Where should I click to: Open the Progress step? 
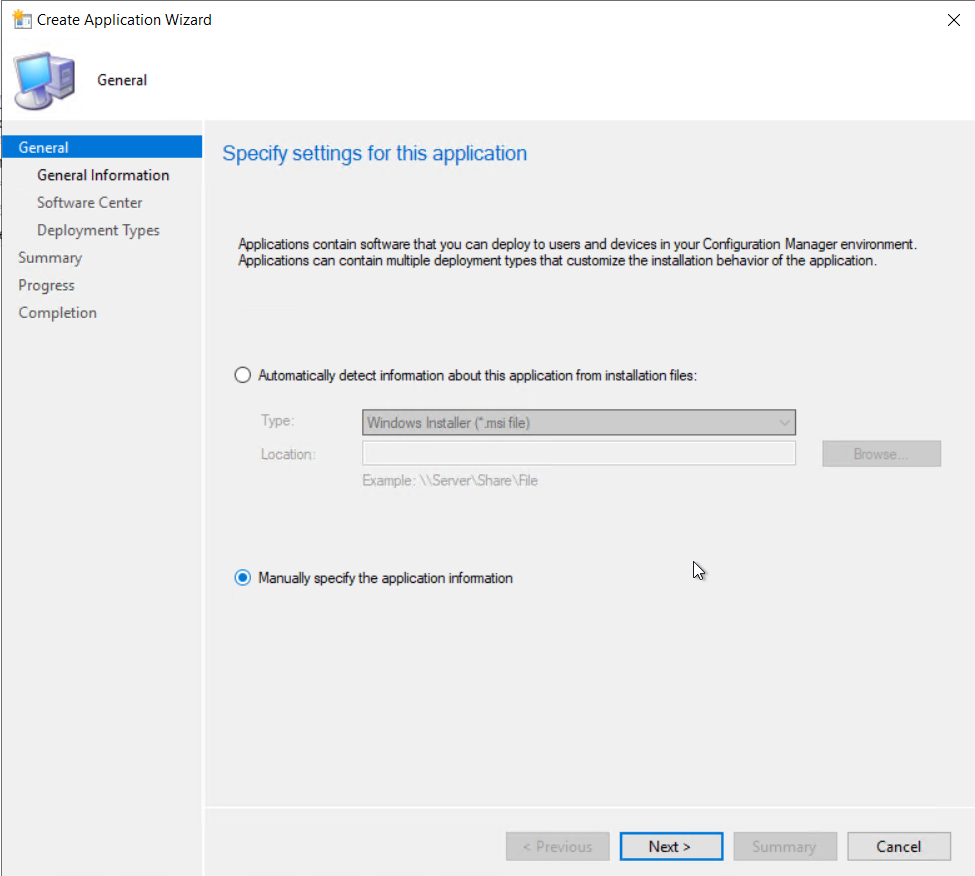click(46, 285)
